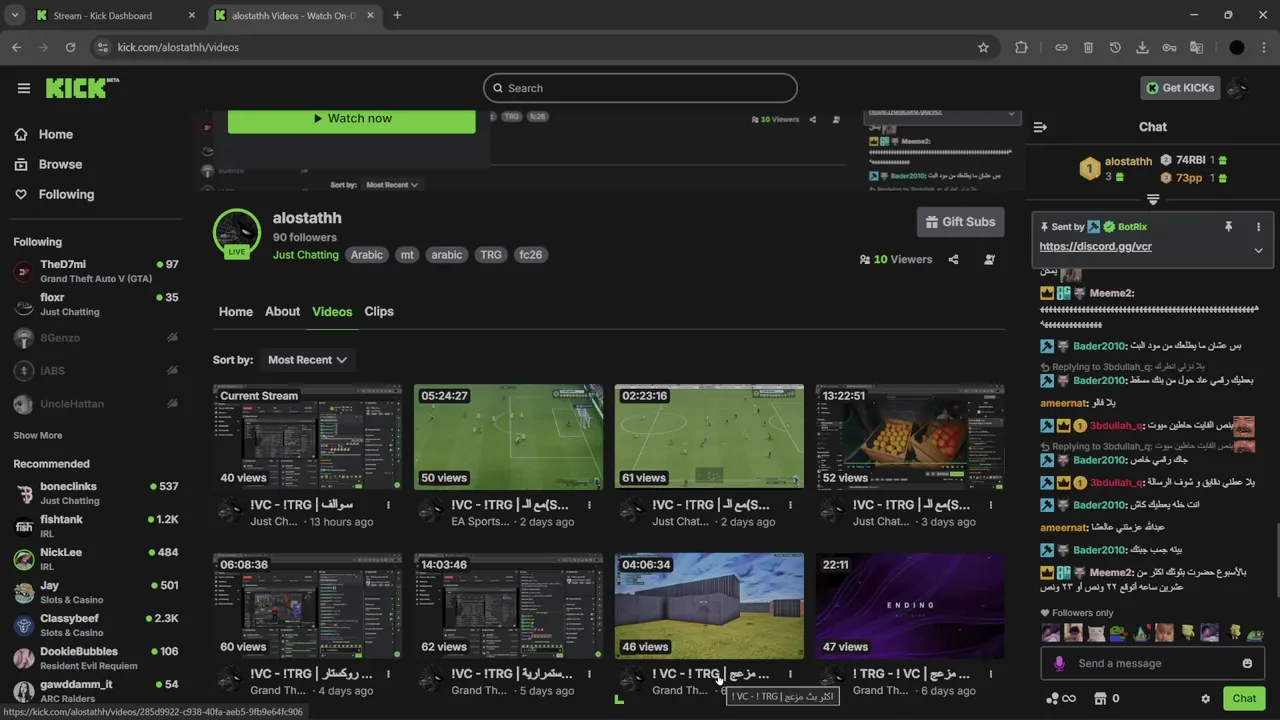Screen dimensions: 1280x720
Task: Go to Browse in the sidebar
Action: [x=60, y=164]
